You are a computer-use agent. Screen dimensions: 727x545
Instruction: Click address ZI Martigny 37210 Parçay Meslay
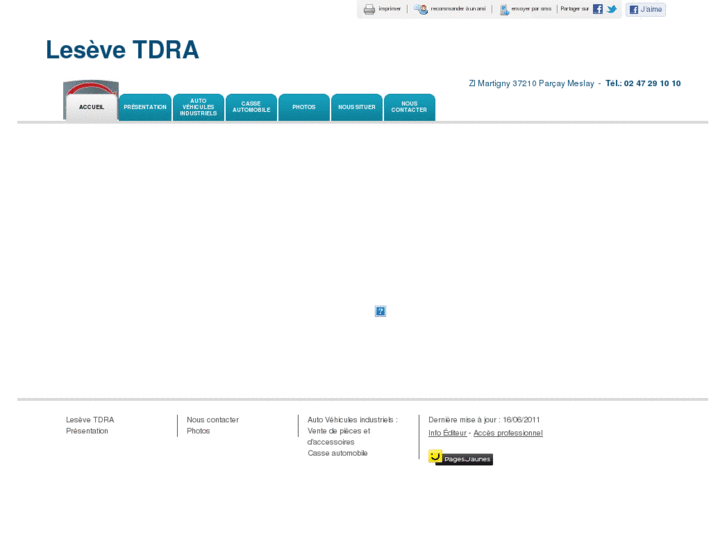point(531,83)
